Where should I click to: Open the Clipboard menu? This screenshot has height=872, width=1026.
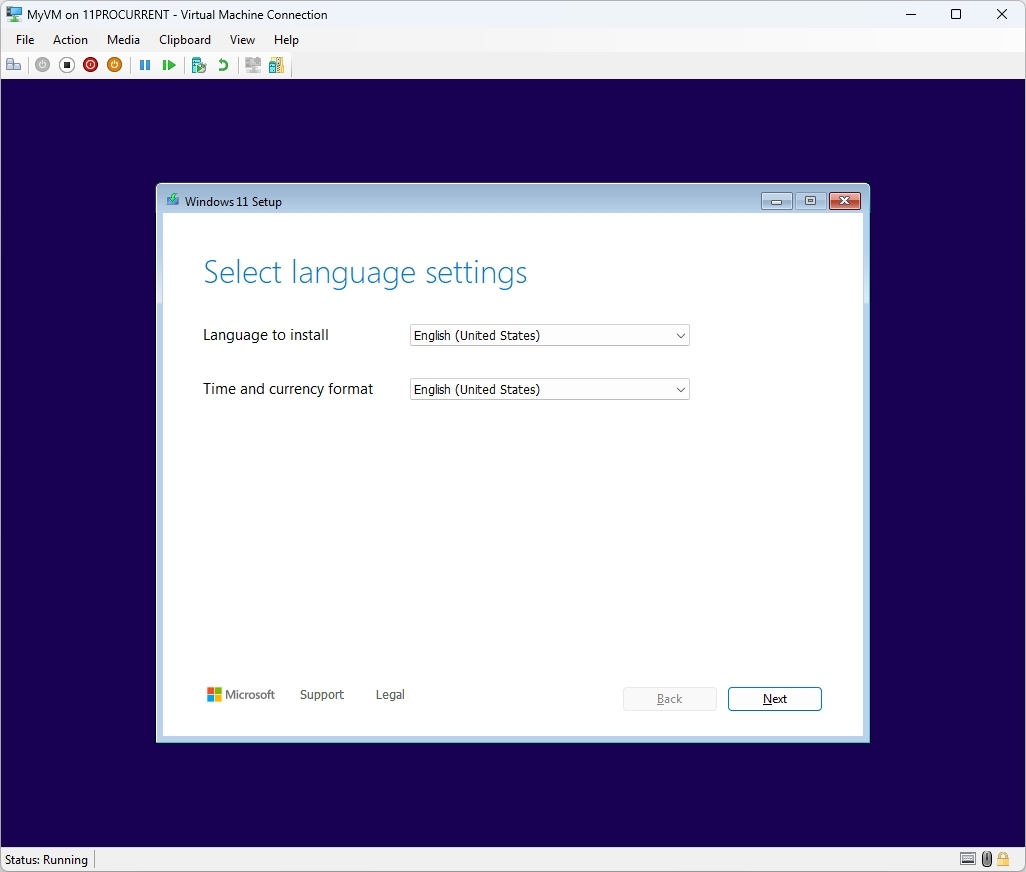(184, 40)
